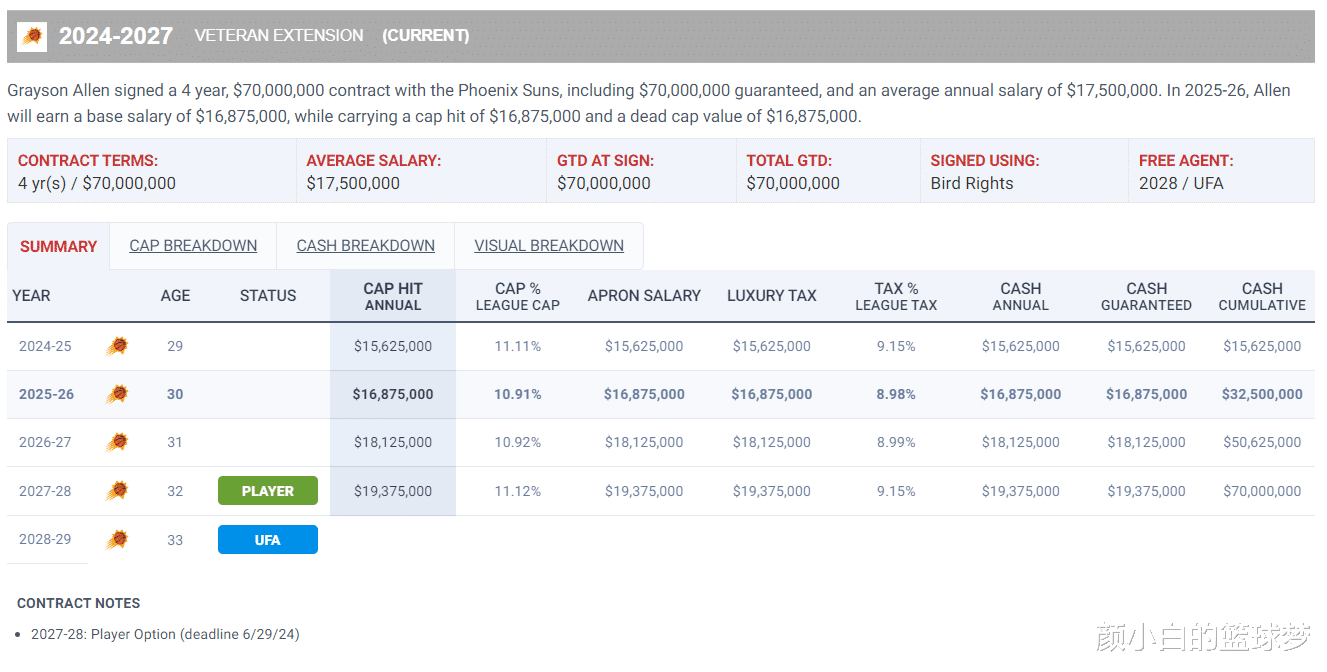Click the Suns logo in the 2028-29 row
Viewport: 1327px width, 672px height.
click(x=117, y=540)
